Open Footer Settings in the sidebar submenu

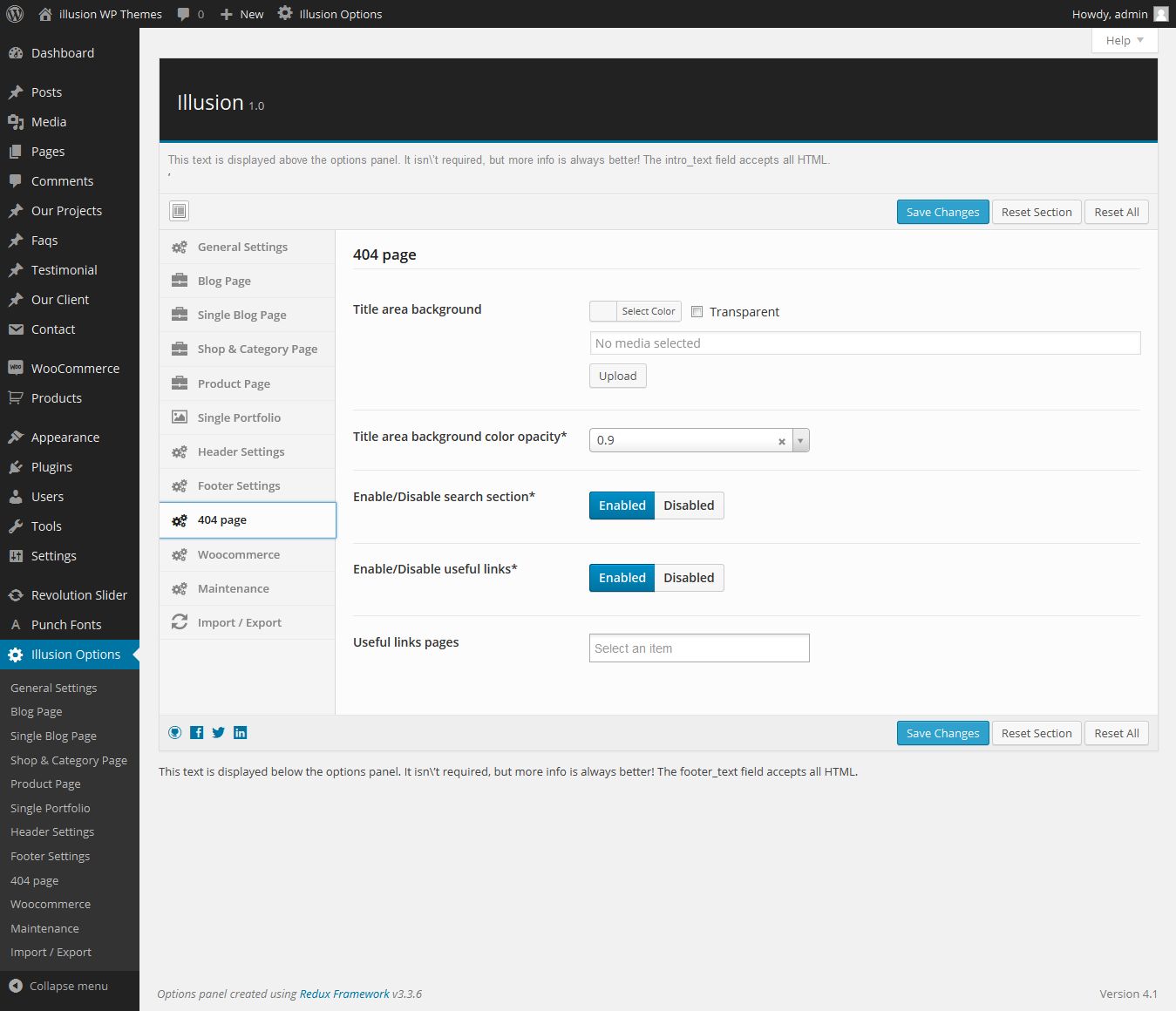50,856
